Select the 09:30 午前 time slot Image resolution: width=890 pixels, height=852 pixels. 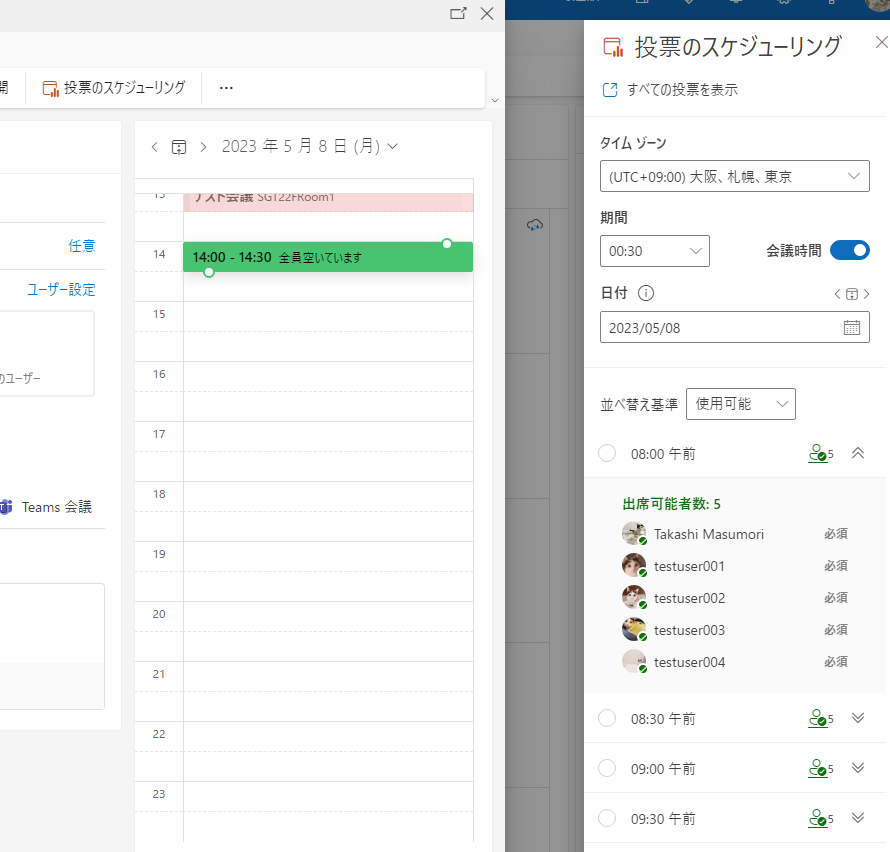pyautogui.click(x=607, y=819)
